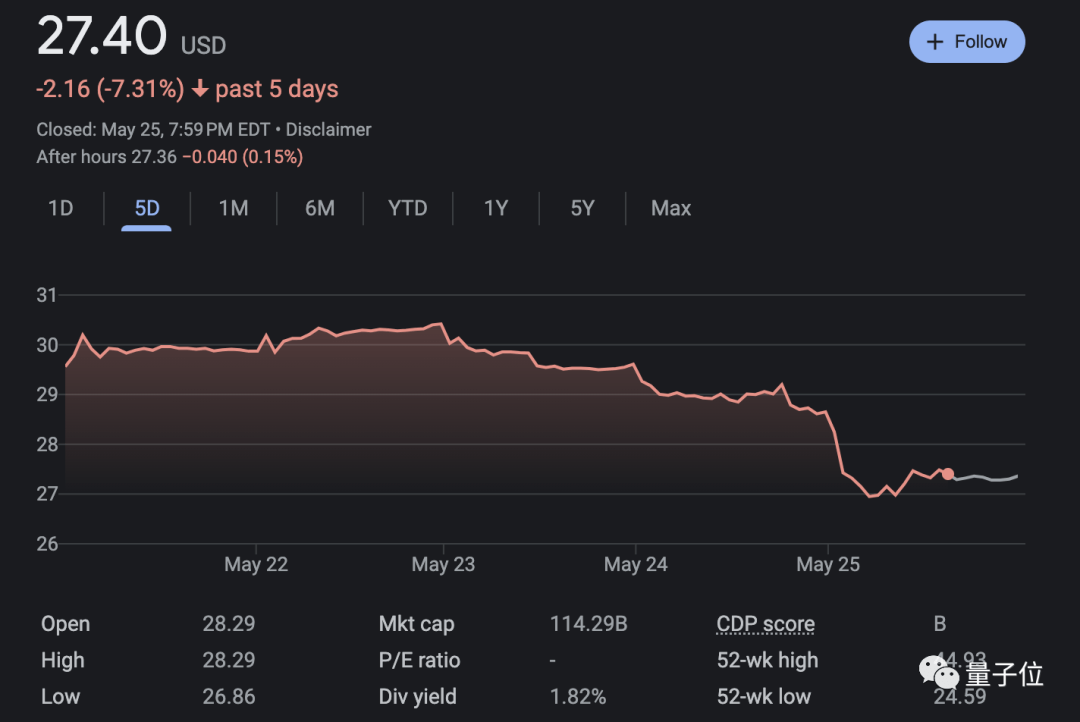Follow this stock
The width and height of the screenshot is (1080, 722).
click(x=967, y=42)
